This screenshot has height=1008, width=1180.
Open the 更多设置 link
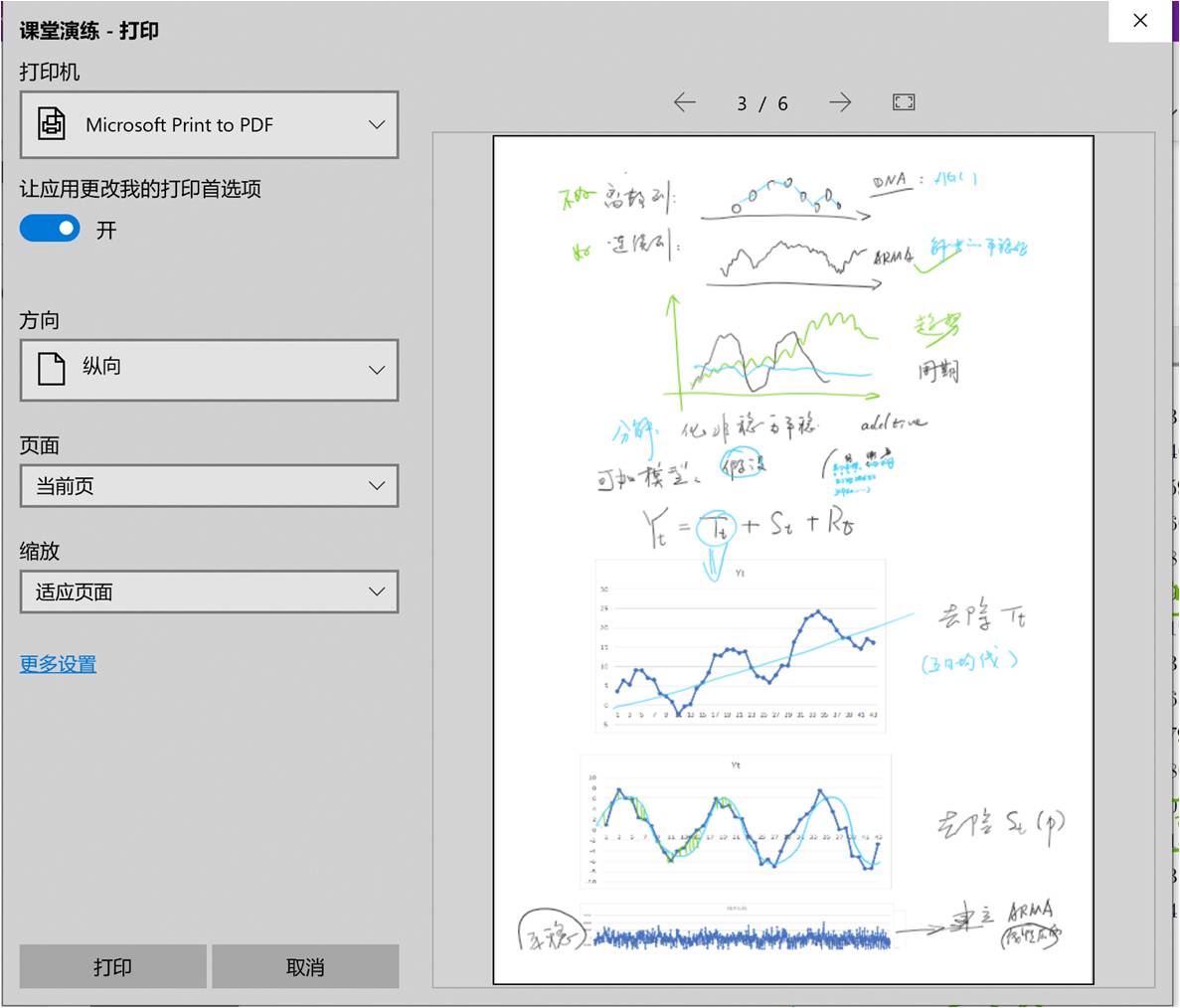click(58, 664)
